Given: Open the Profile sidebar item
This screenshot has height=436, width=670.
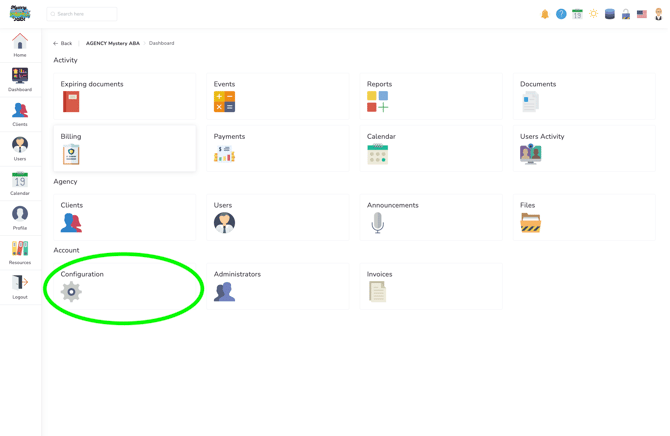Looking at the screenshot, I should (x=20, y=218).
